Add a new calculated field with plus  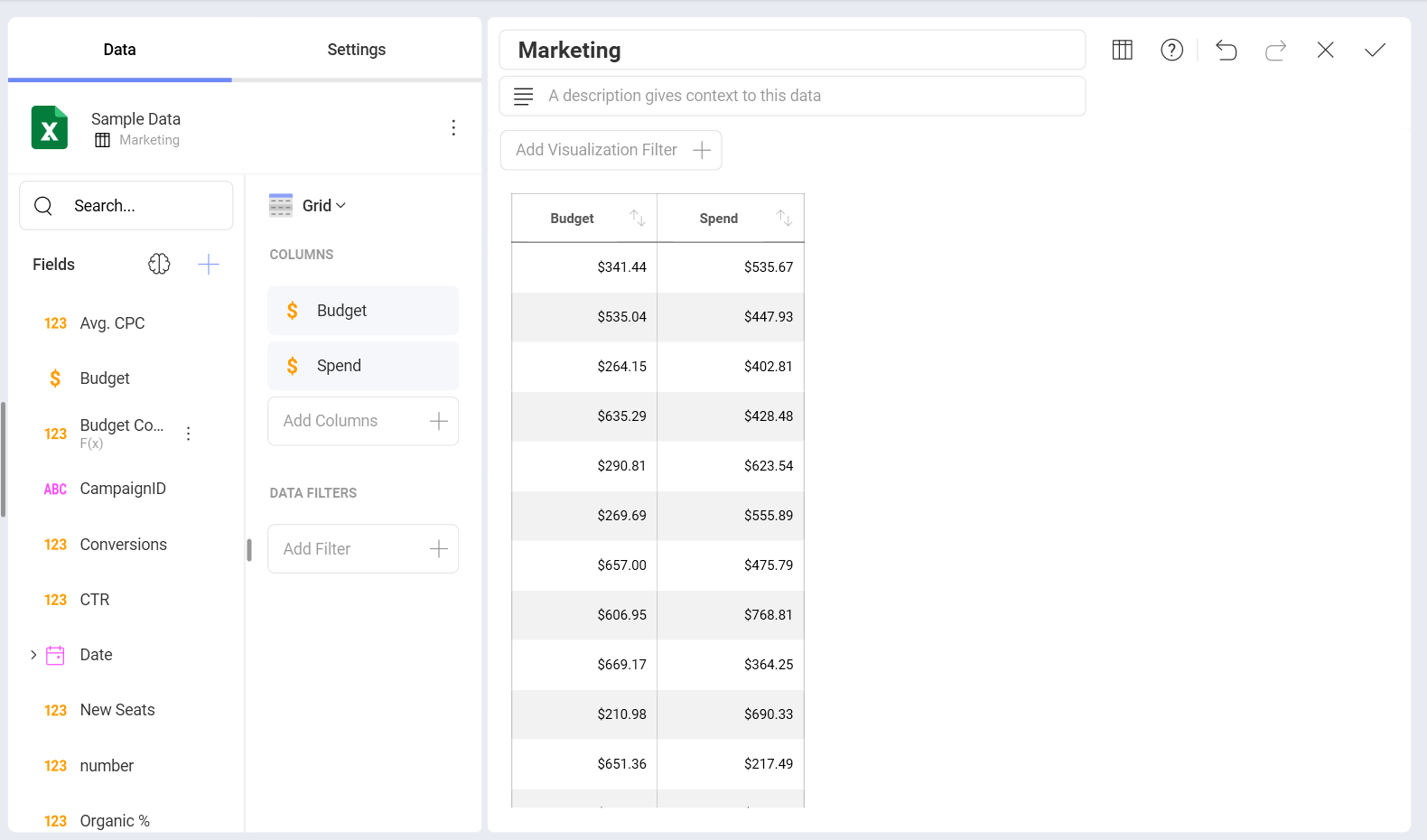(209, 264)
